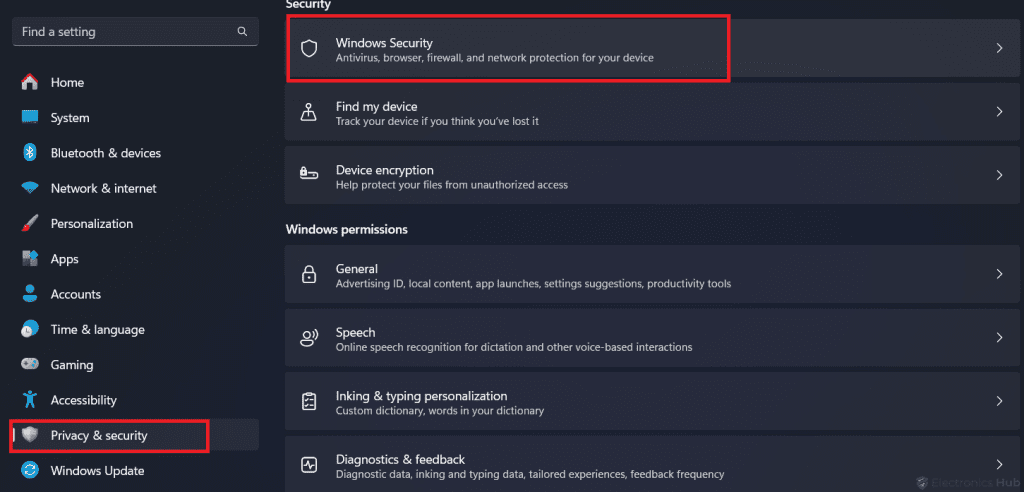
Task: Click the Inking & typing clipboard icon
Action: tap(309, 401)
